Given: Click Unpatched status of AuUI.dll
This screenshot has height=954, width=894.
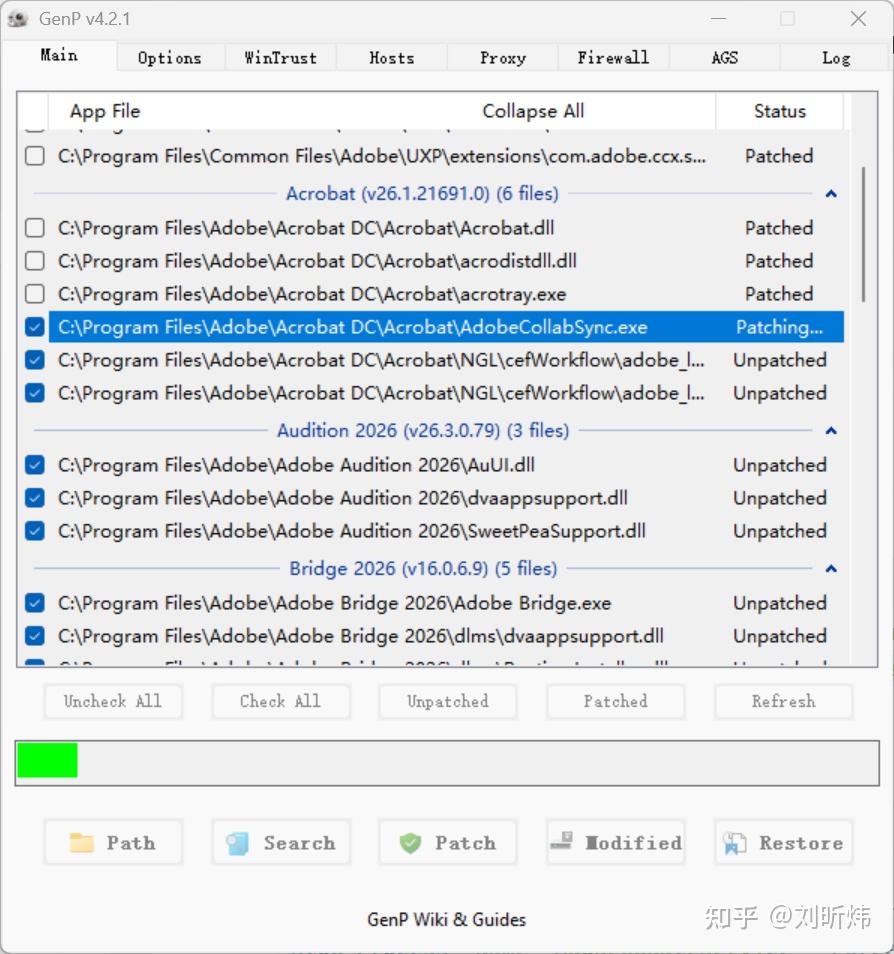Looking at the screenshot, I should pyautogui.click(x=780, y=465).
